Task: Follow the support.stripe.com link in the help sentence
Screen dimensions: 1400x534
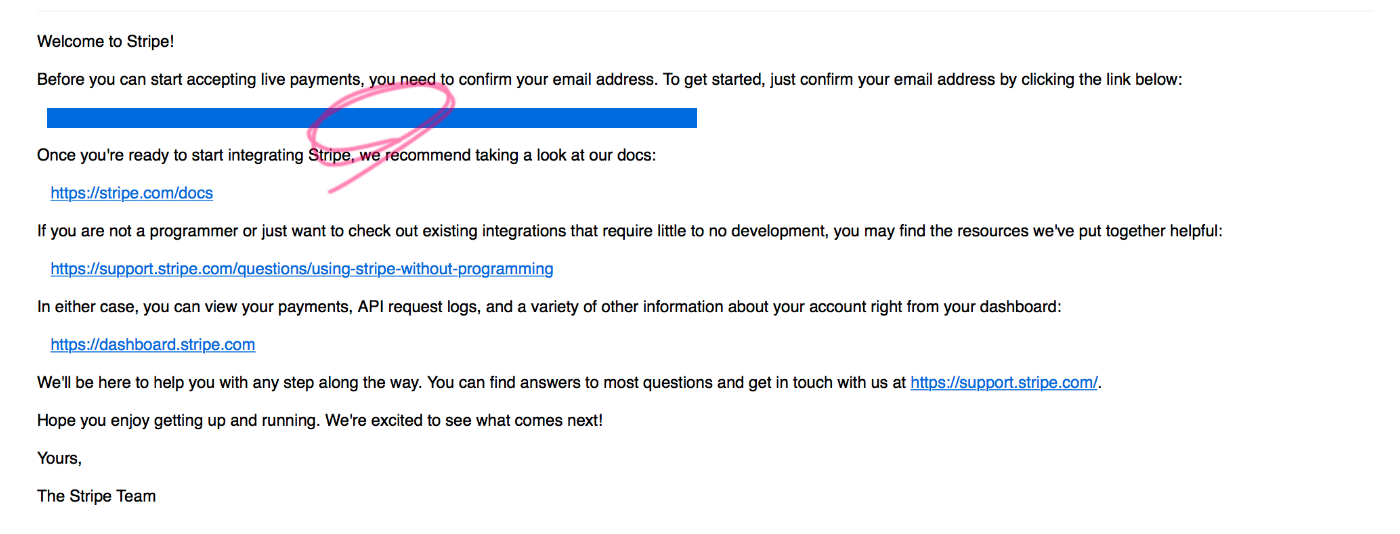Action: click(1004, 383)
